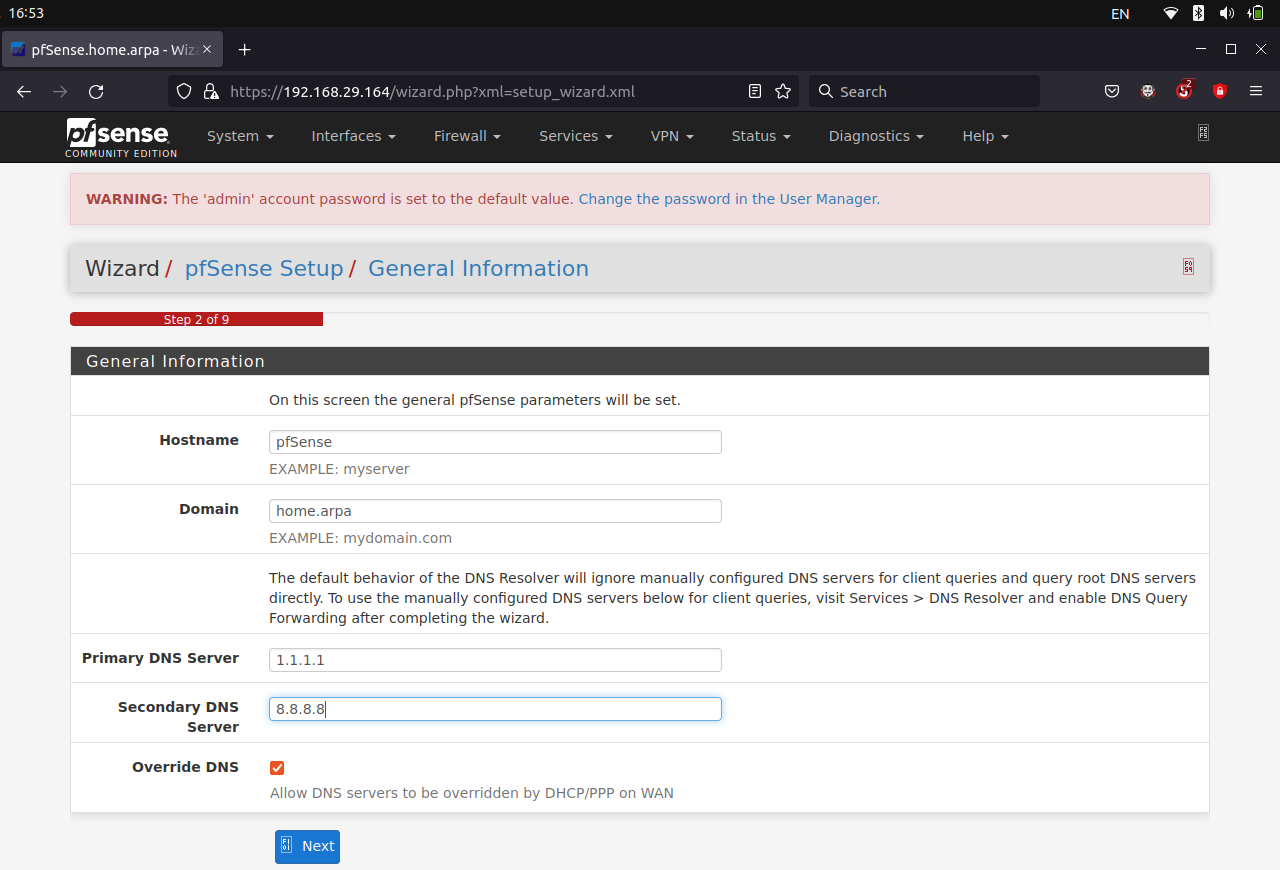Open a new tab with plus icon
Screen dimensions: 1280x870
(244, 49)
